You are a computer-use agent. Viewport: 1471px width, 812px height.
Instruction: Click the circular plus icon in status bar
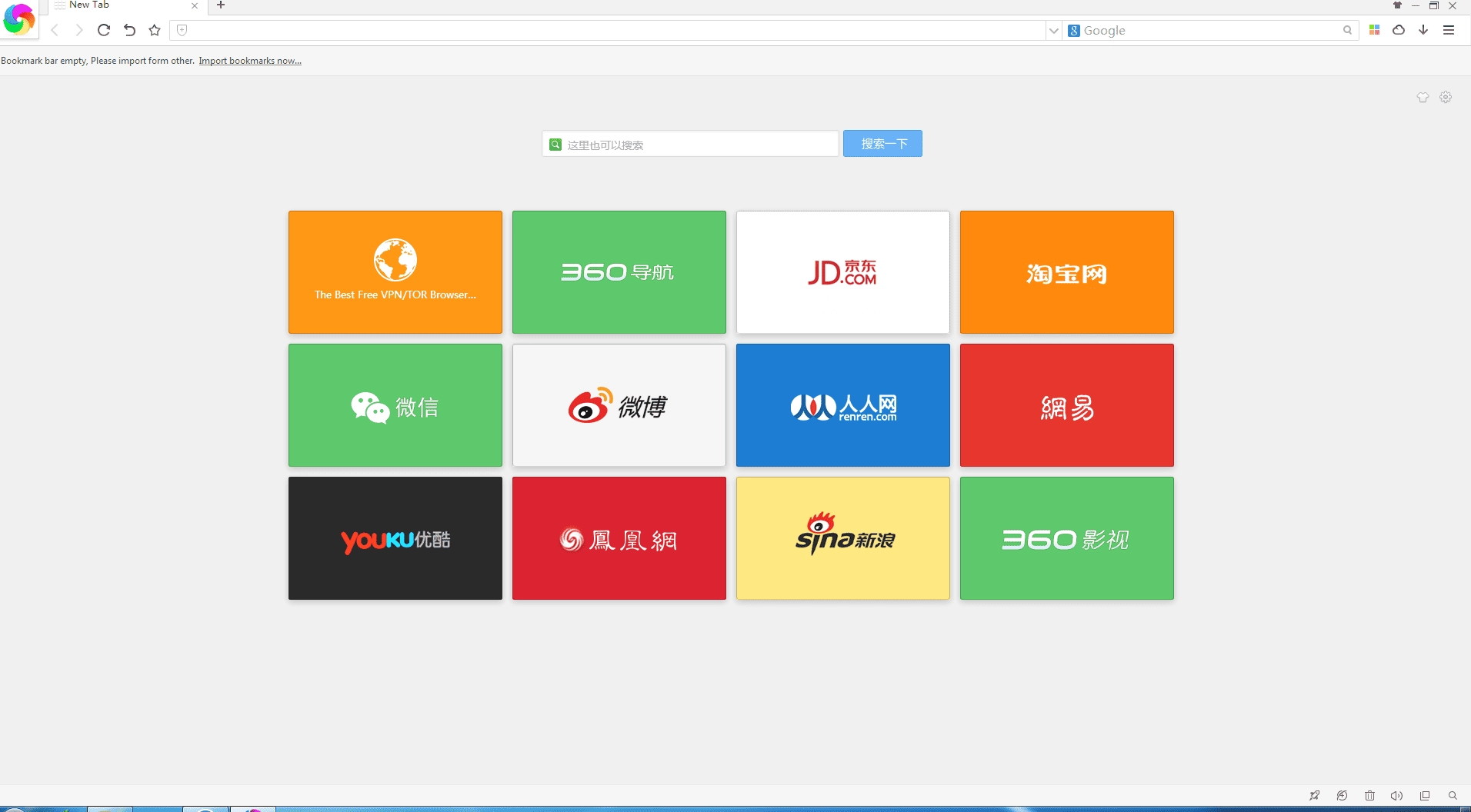(1342, 796)
